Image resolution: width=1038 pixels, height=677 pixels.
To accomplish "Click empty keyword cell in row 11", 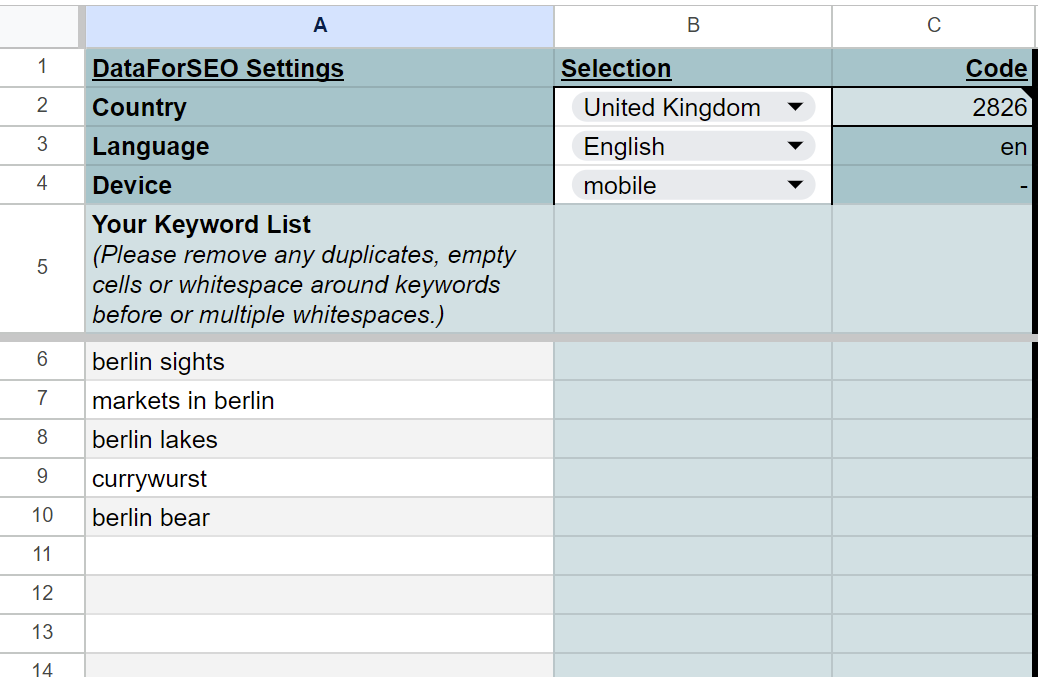I will [320, 556].
